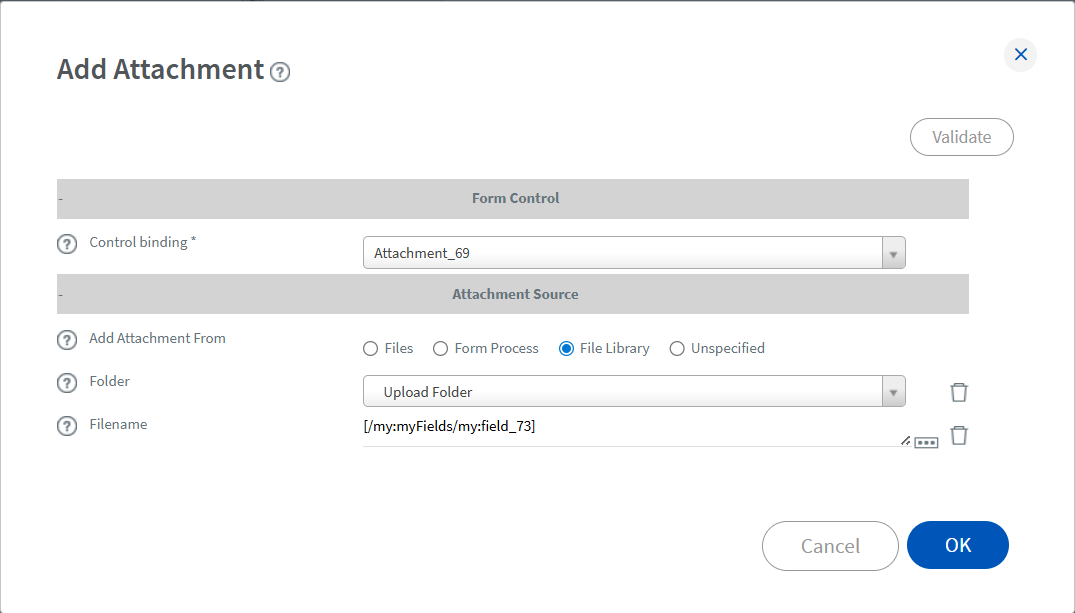Close the Add Attachment dialog
The image size is (1075, 613).
(1020, 54)
